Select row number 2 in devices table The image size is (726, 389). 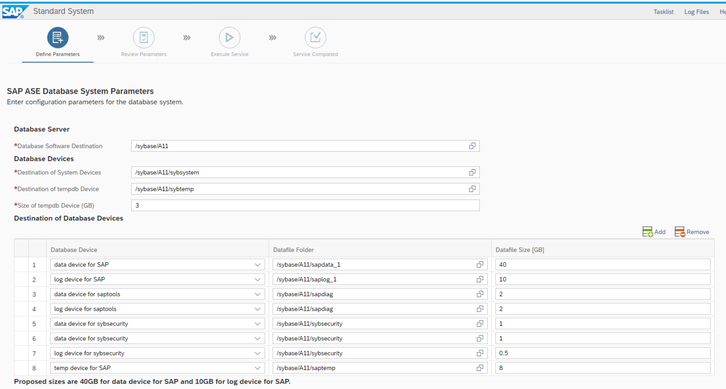pos(34,280)
